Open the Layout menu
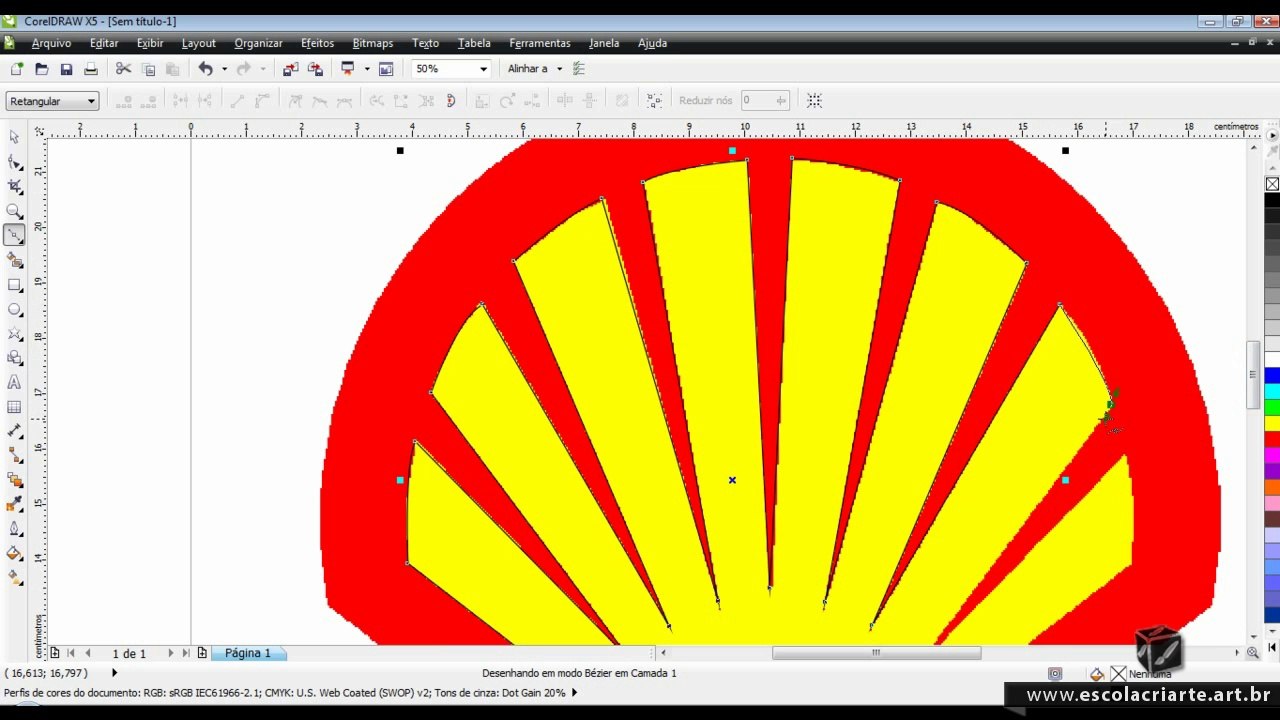Image resolution: width=1280 pixels, height=720 pixels. click(198, 43)
